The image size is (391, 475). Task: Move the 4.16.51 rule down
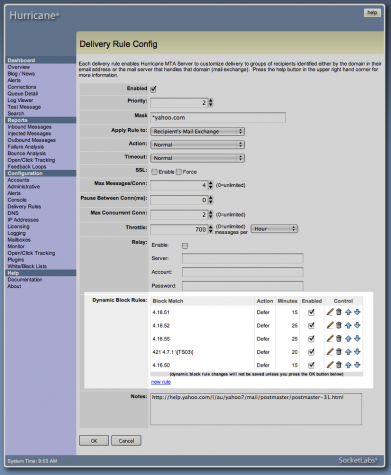357,312
